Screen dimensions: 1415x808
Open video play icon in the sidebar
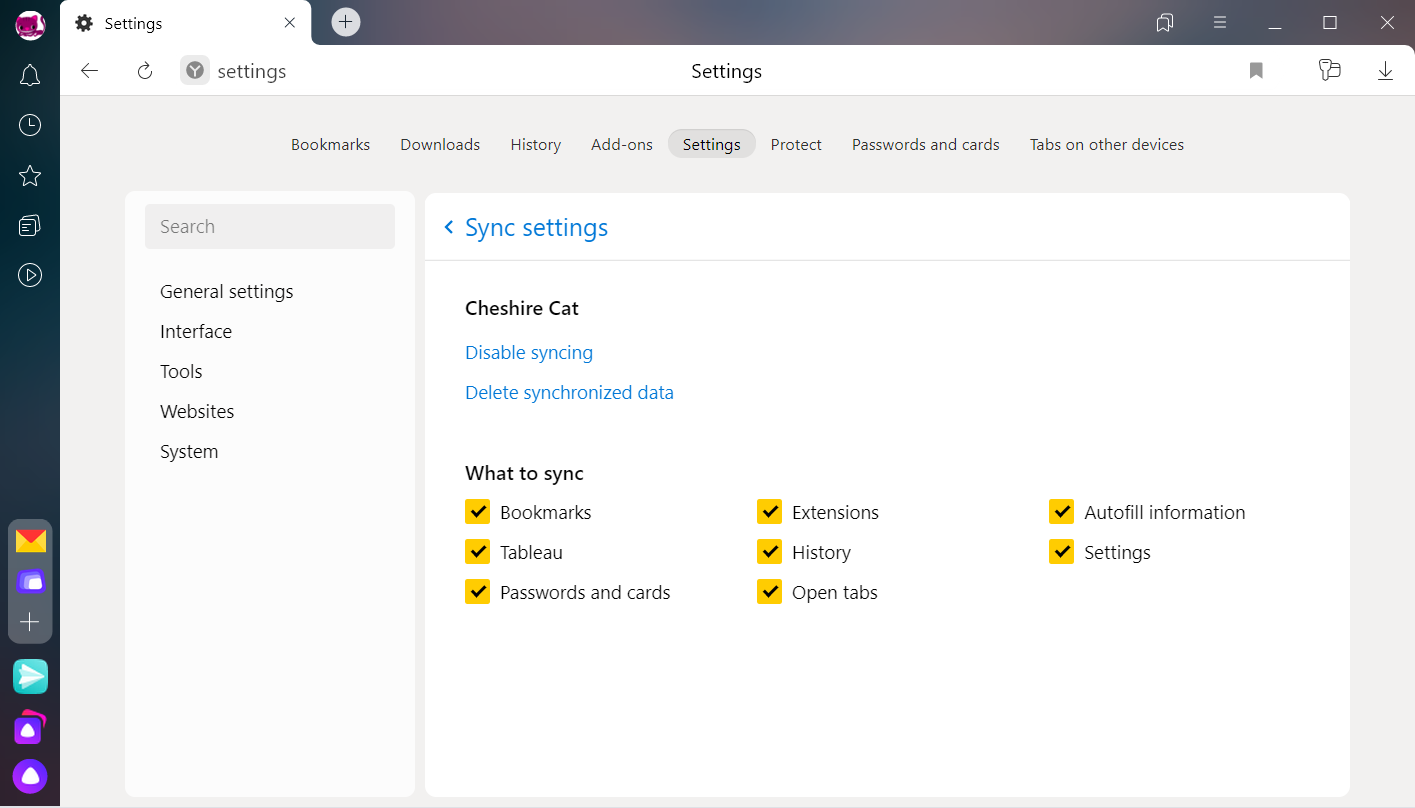[x=30, y=275]
